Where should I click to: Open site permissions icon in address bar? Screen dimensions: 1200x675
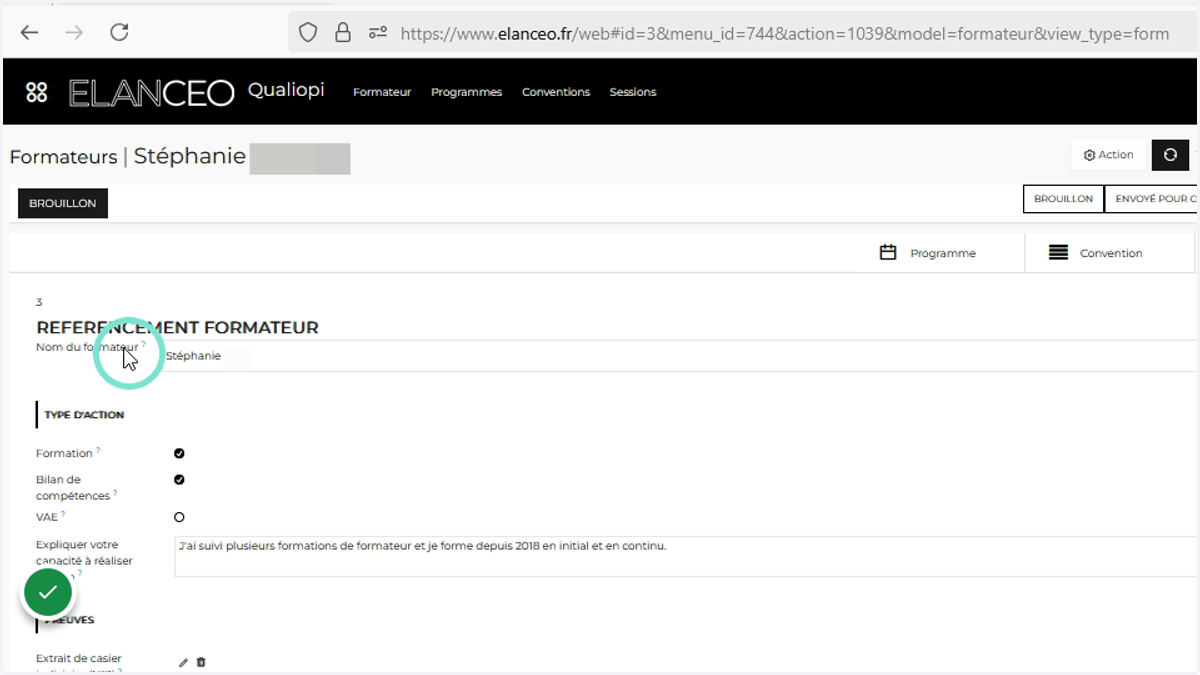[x=378, y=33]
